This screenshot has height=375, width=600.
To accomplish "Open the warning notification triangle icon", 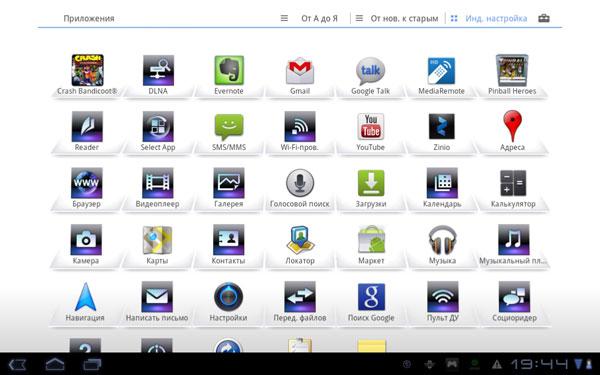I will coord(497,364).
